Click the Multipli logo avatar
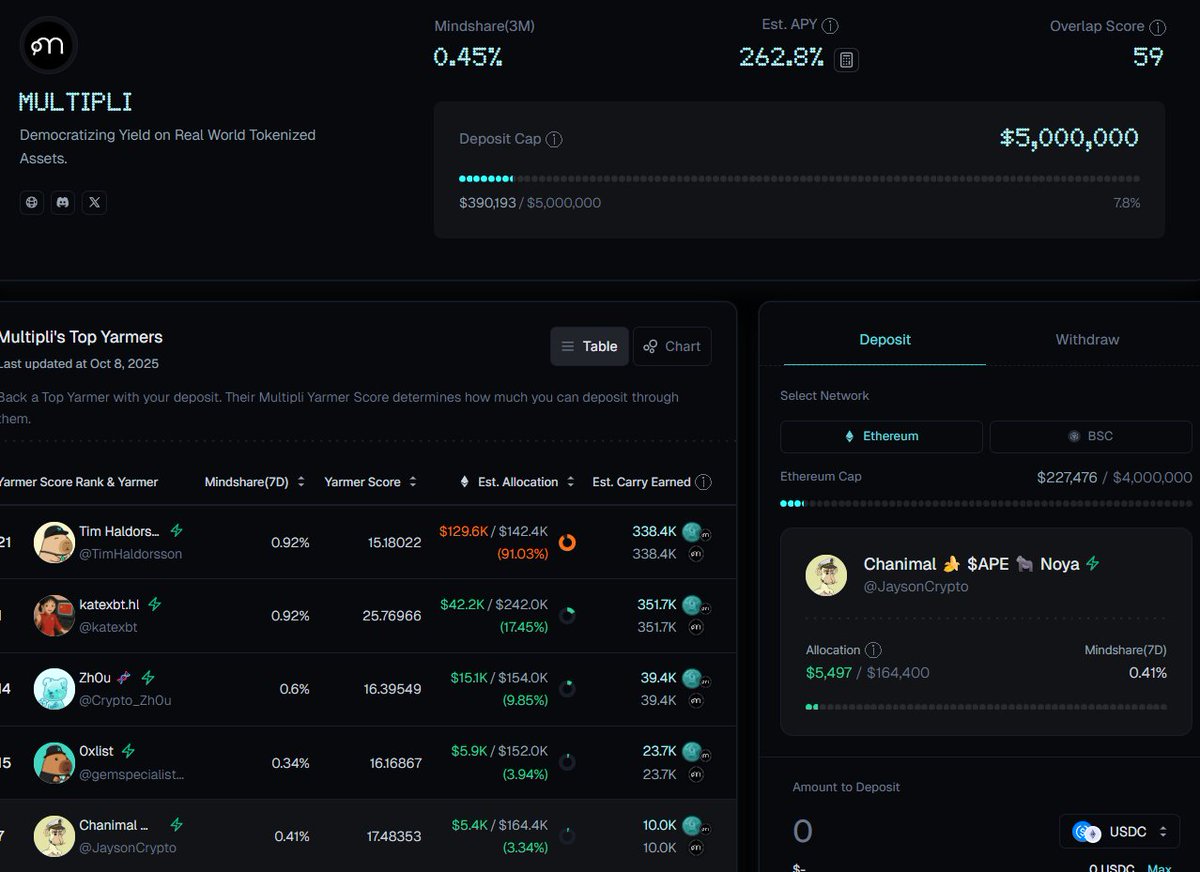 (48, 46)
